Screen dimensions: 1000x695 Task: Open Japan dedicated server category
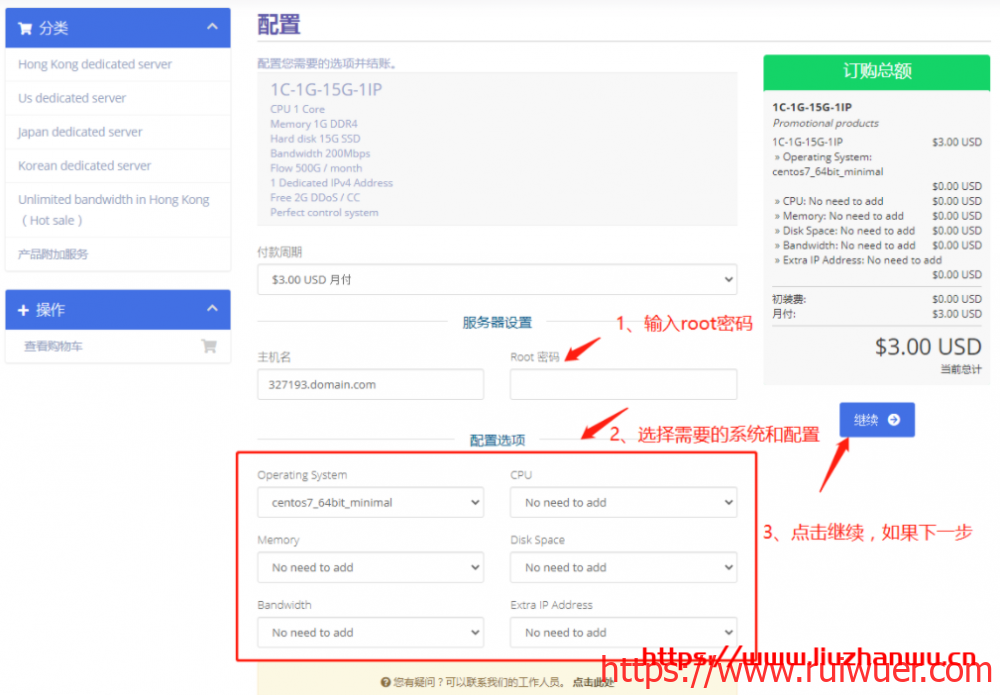coord(80,132)
